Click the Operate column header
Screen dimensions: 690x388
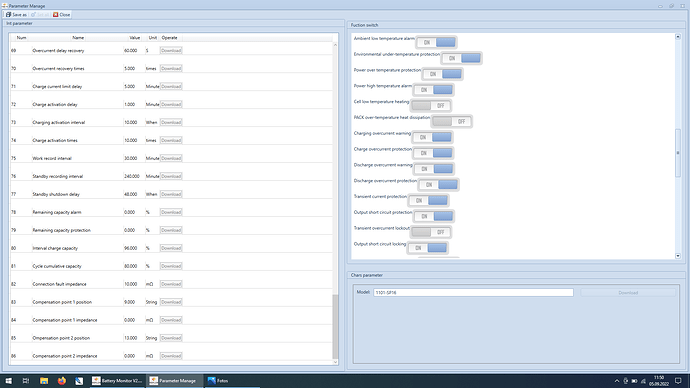coord(169,38)
